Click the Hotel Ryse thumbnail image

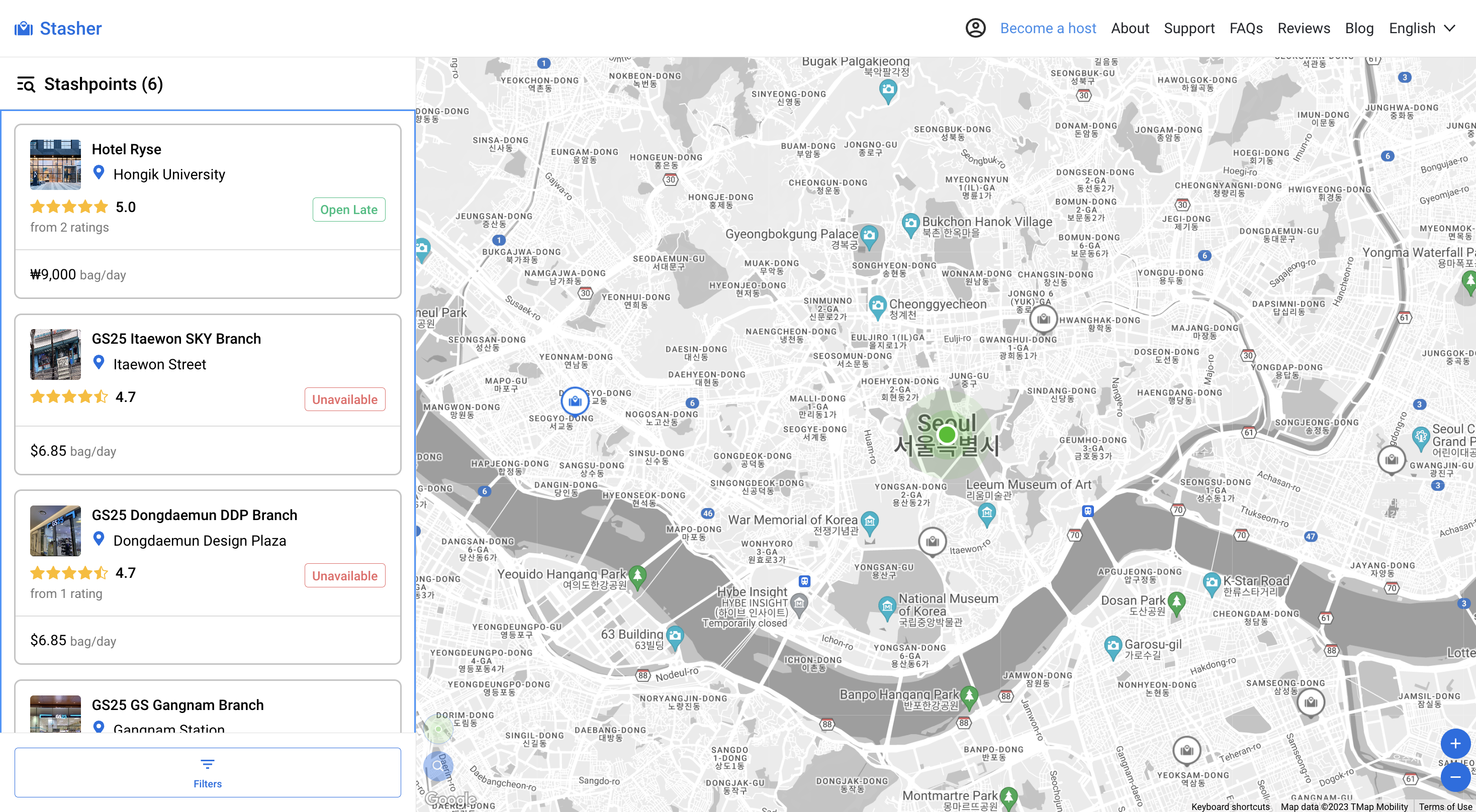[x=56, y=164]
